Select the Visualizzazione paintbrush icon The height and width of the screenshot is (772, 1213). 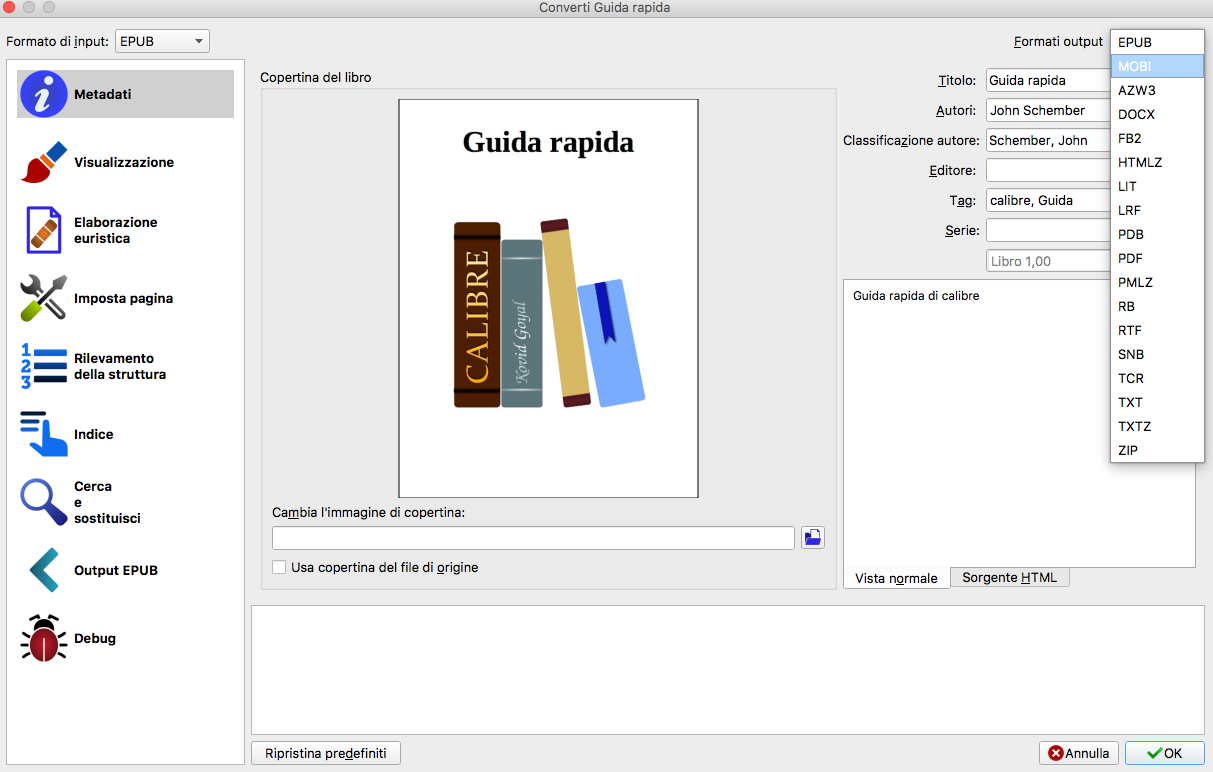44,162
